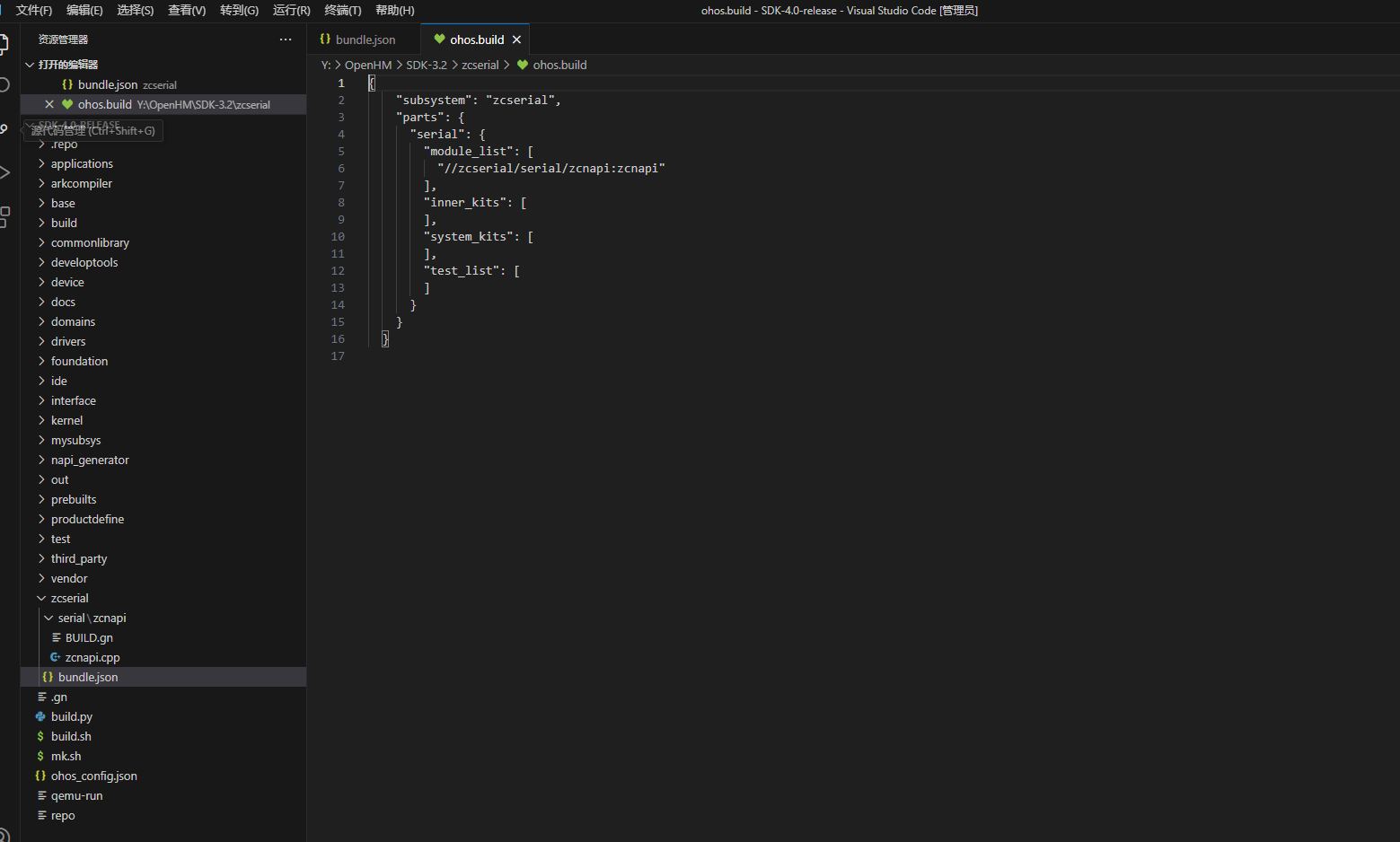Image resolution: width=1400 pixels, height=842 pixels.
Task: Click the heart icon beside ohos.build in open editors
Action: pyautogui.click(x=67, y=104)
